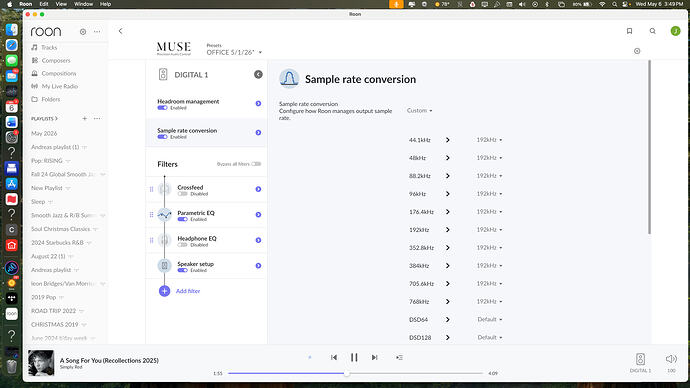The image size is (690, 388).
Task: Open preset settings gear on MUSE bar
Action: pos(637,51)
